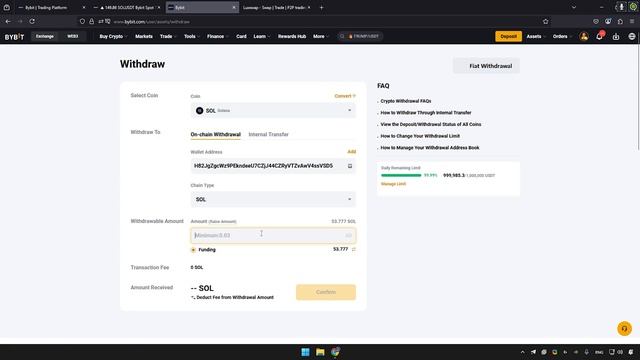Expand the More menu

(321, 36)
